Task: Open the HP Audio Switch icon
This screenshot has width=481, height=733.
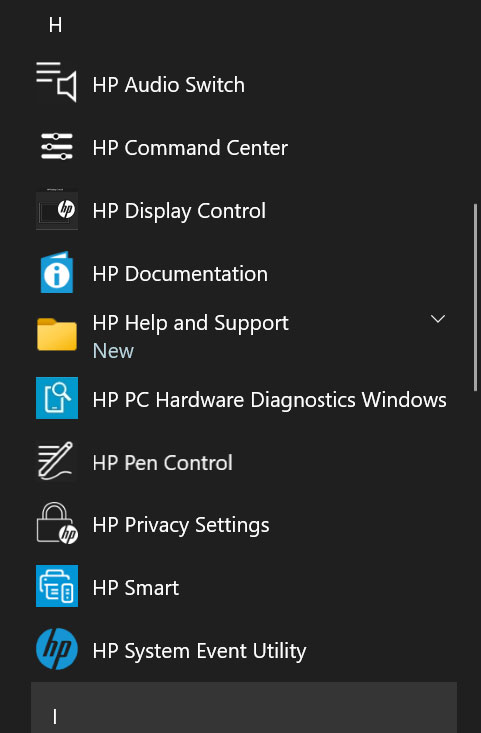Action: coord(57,82)
